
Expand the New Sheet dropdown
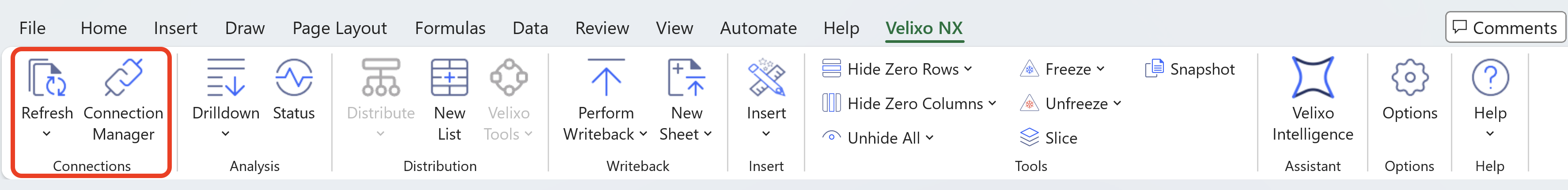707,135
